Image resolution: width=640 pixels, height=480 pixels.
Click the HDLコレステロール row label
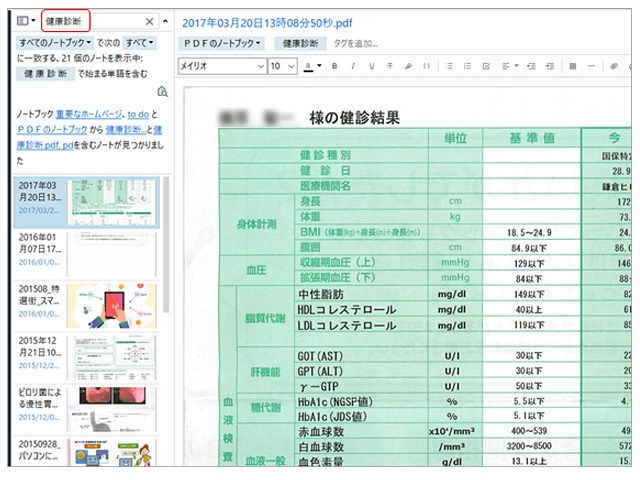[347, 310]
